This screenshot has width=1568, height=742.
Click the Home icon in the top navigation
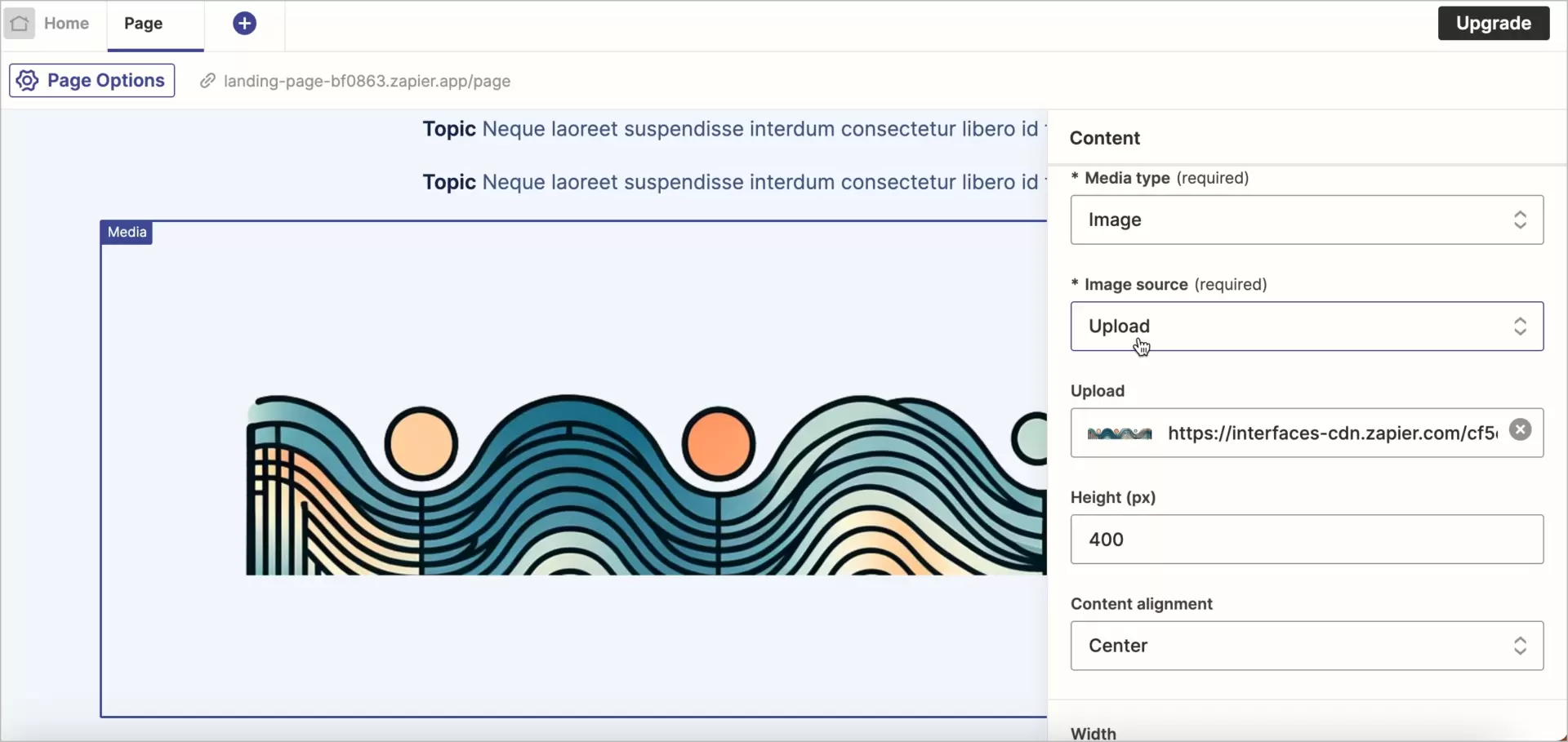tap(20, 23)
